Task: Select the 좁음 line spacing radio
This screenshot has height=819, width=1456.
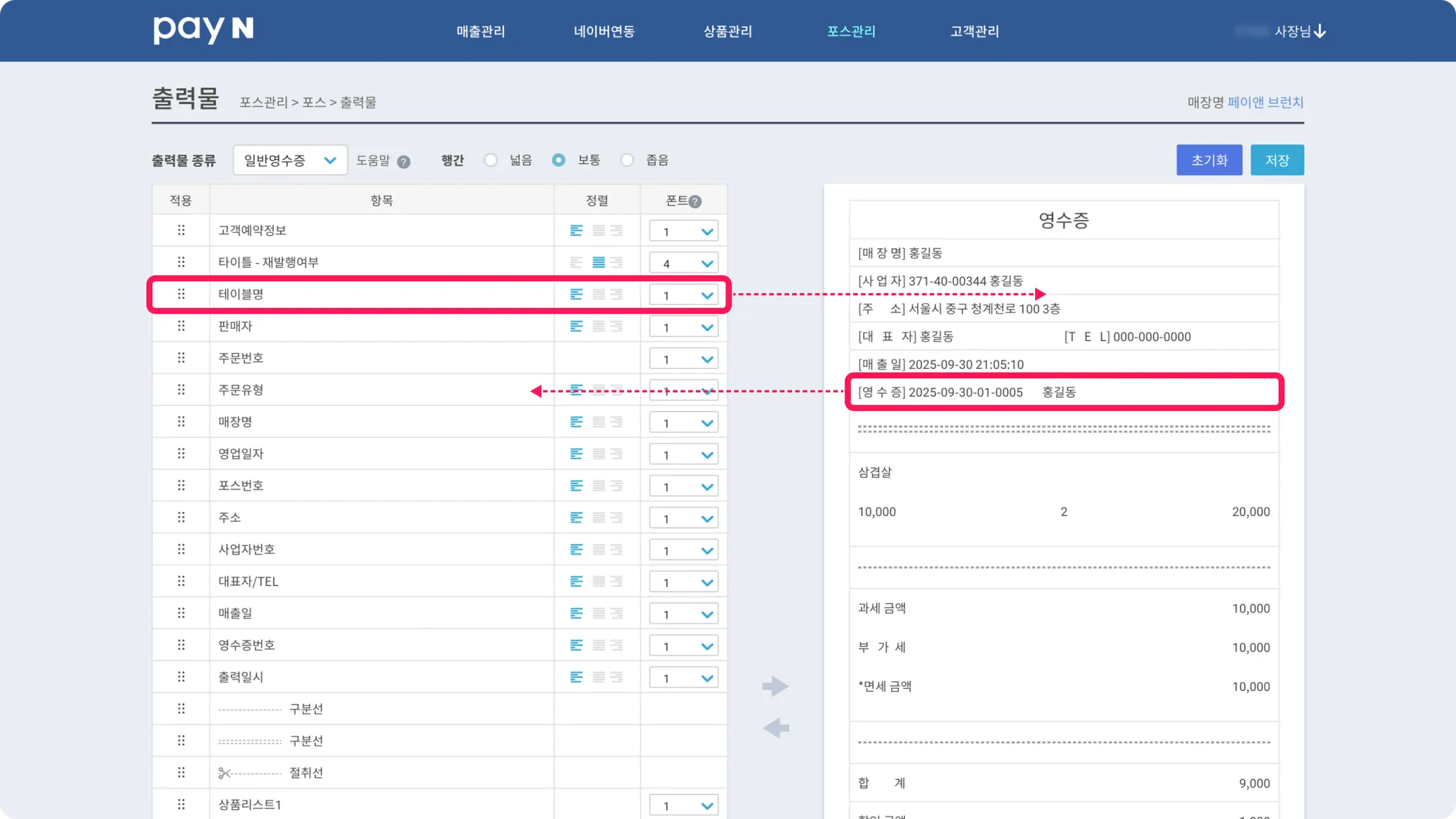Action: (x=627, y=160)
